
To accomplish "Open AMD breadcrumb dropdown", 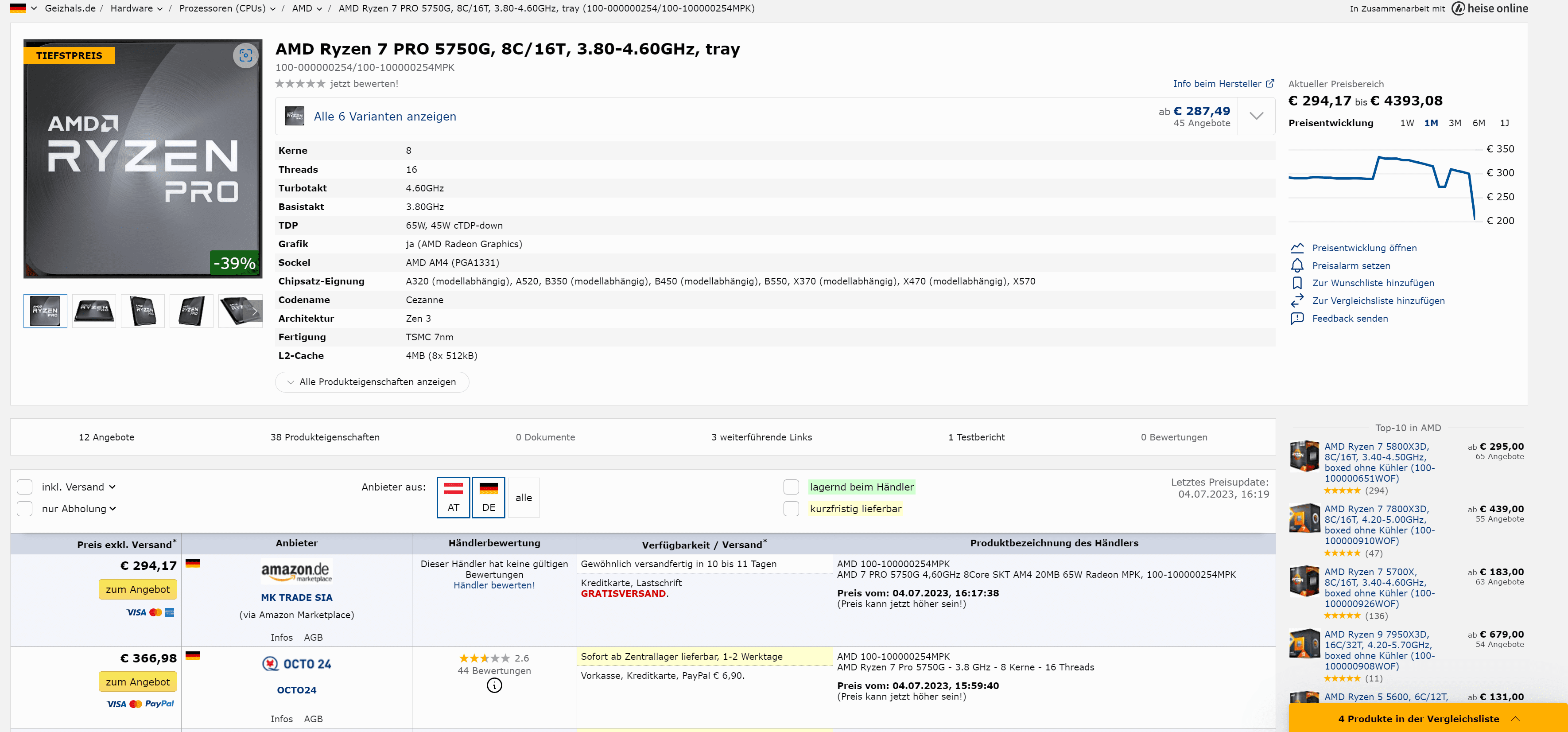I will (x=319, y=9).
